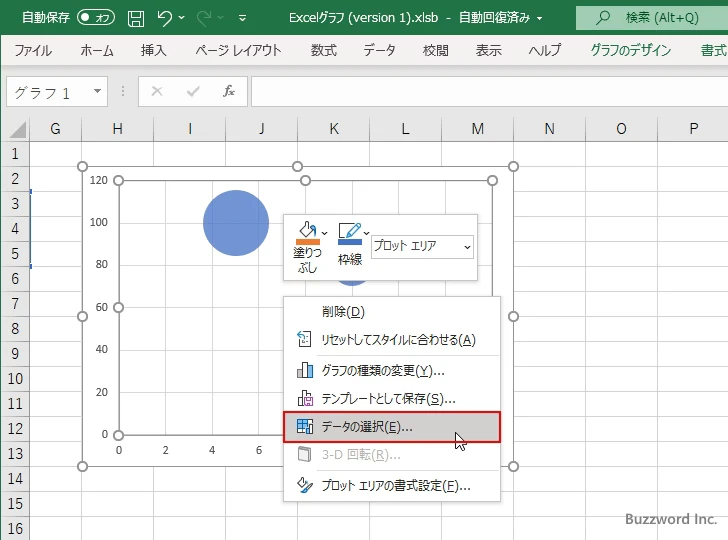Viewport: 728px width, 540px height.
Task: Open the ファイル tab
Action: click(33, 50)
